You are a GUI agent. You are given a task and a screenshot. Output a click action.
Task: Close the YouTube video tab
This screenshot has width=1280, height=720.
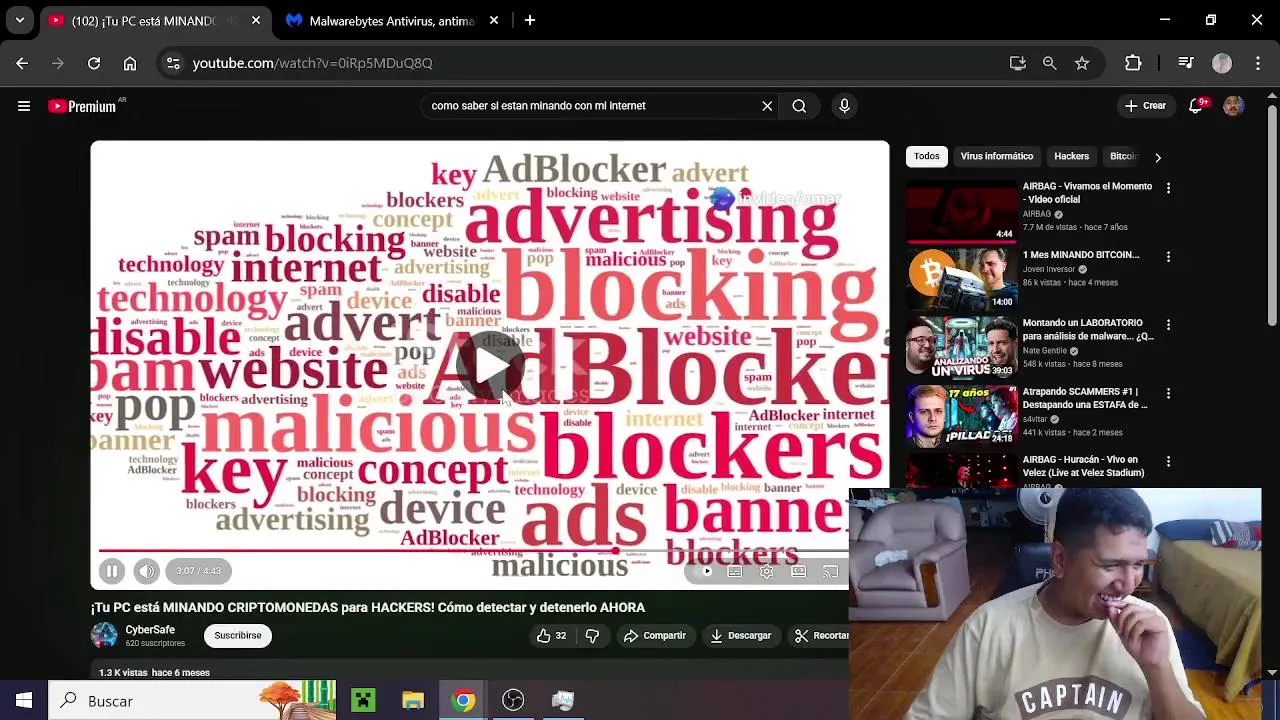pos(256,21)
